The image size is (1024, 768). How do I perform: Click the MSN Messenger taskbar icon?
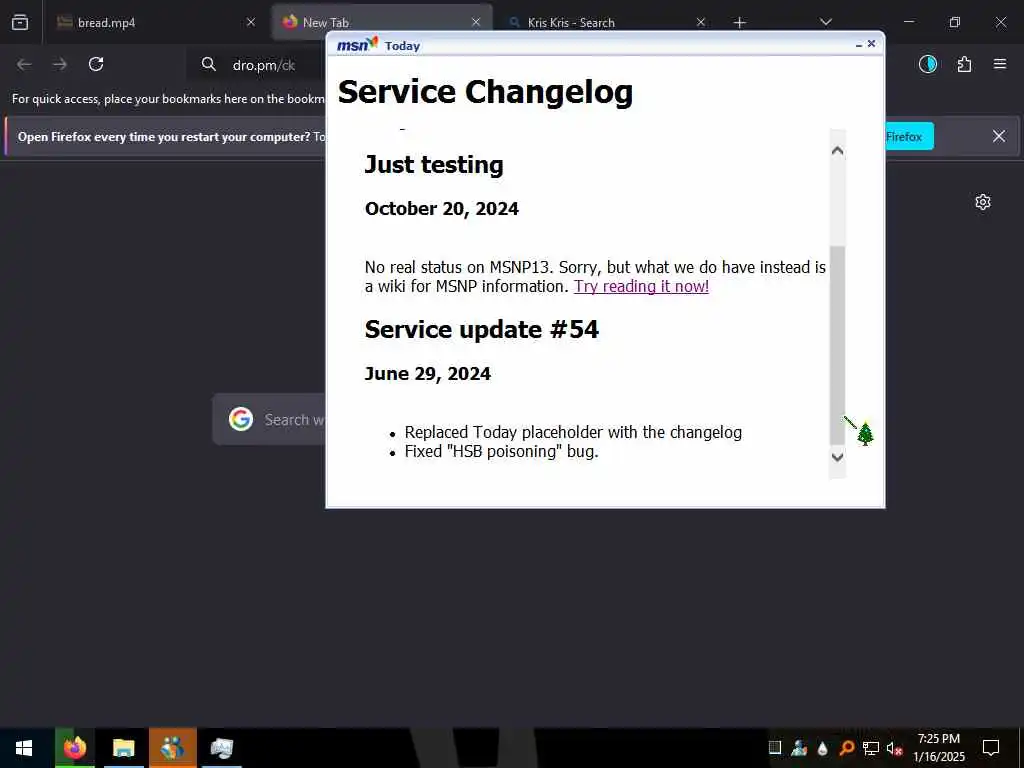coord(172,748)
